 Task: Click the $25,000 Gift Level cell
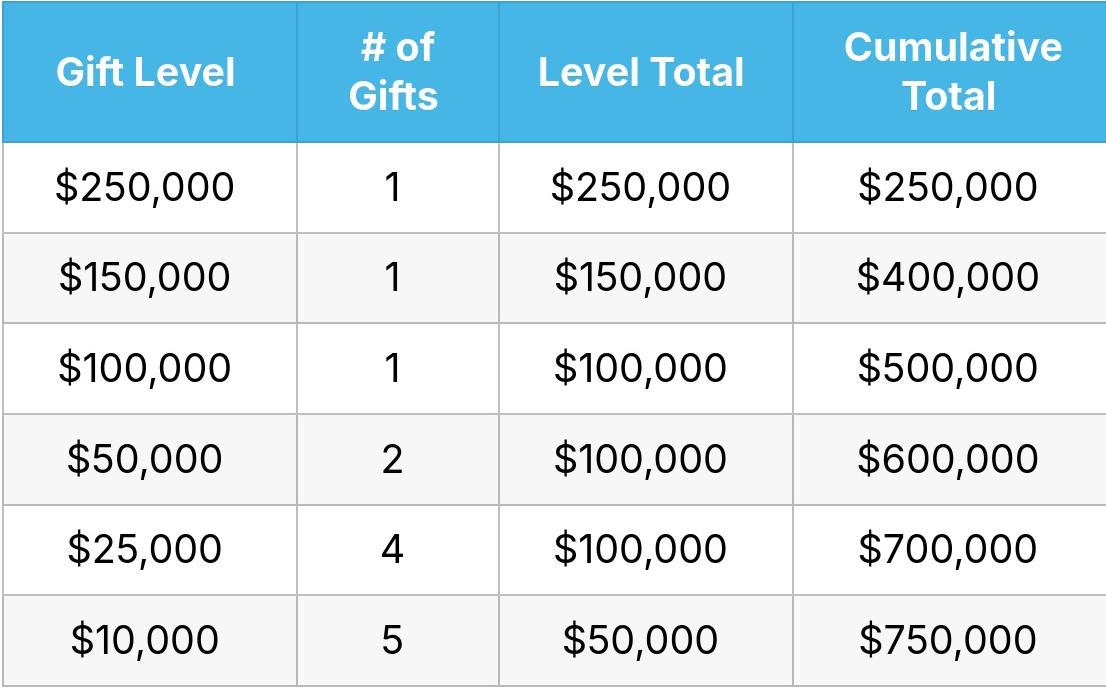click(146, 549)
